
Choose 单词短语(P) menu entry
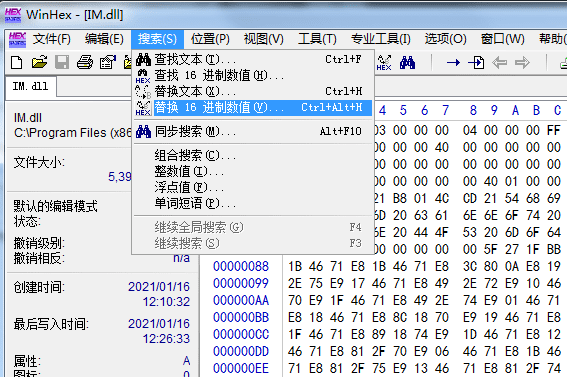point(253,204)
